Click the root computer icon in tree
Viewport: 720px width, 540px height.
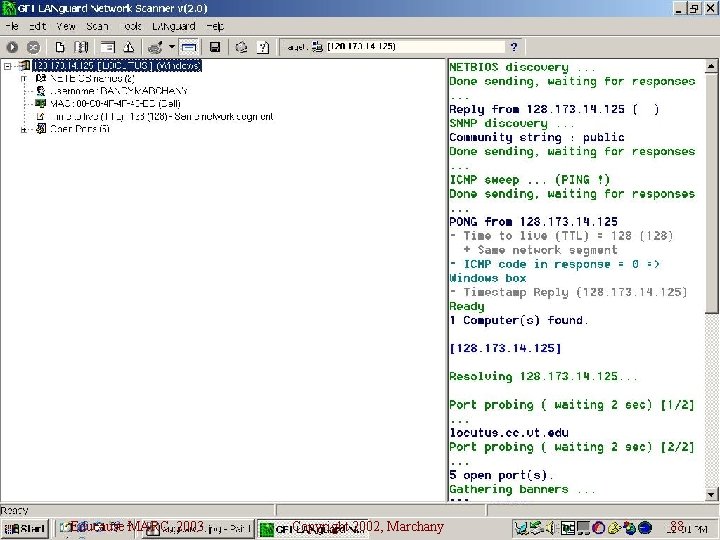click(24, 66)
